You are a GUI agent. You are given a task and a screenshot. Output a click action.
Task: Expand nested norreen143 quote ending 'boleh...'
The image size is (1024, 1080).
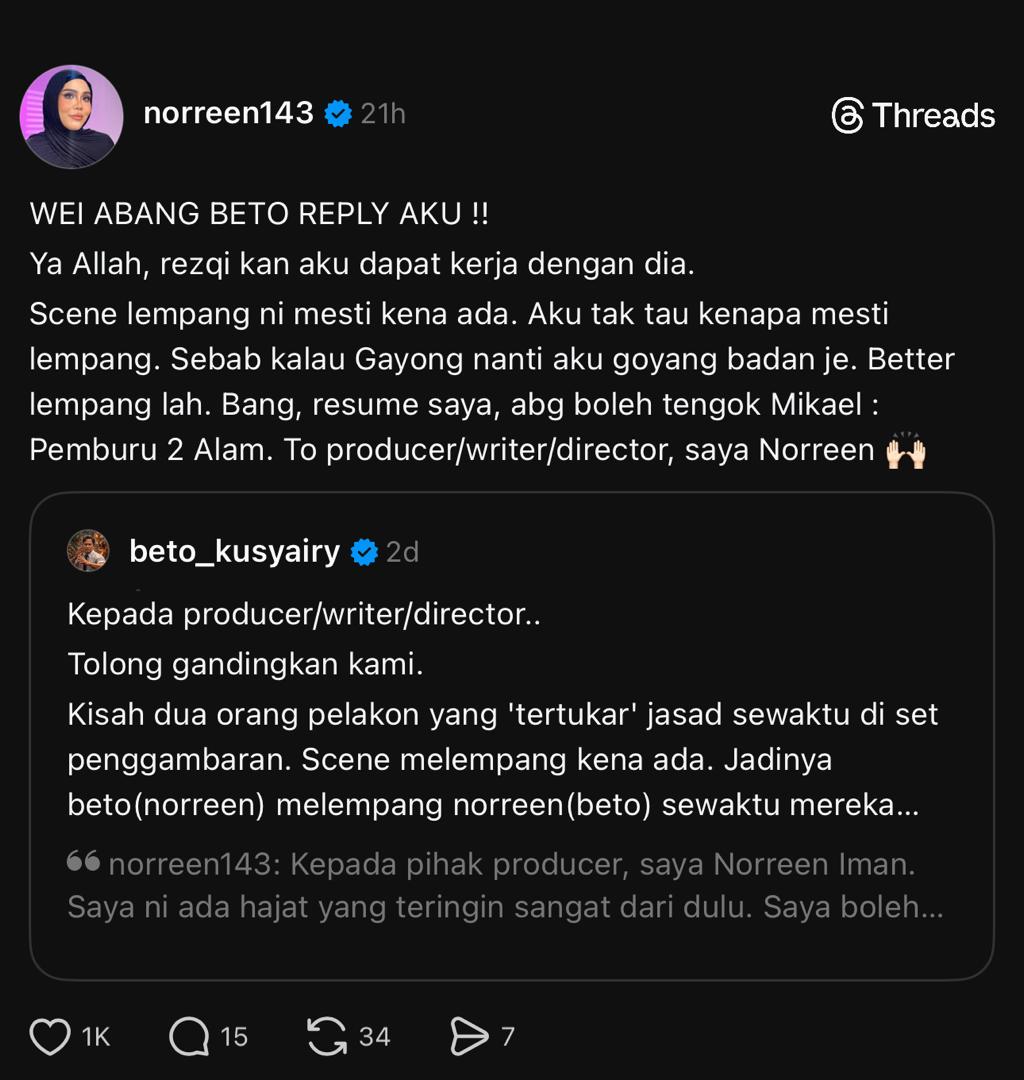920,907
